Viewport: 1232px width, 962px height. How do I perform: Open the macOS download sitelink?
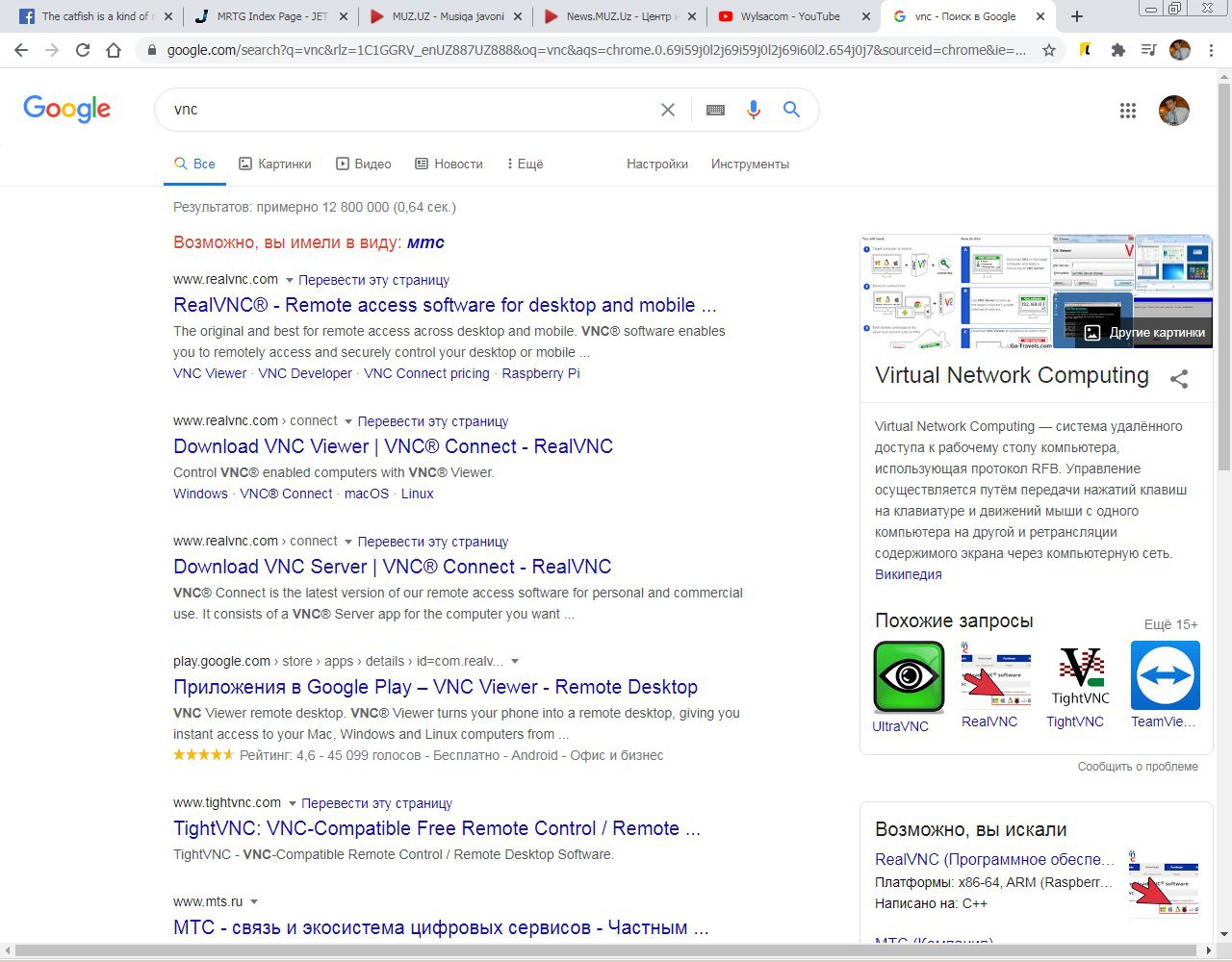[x=367, y=494]
